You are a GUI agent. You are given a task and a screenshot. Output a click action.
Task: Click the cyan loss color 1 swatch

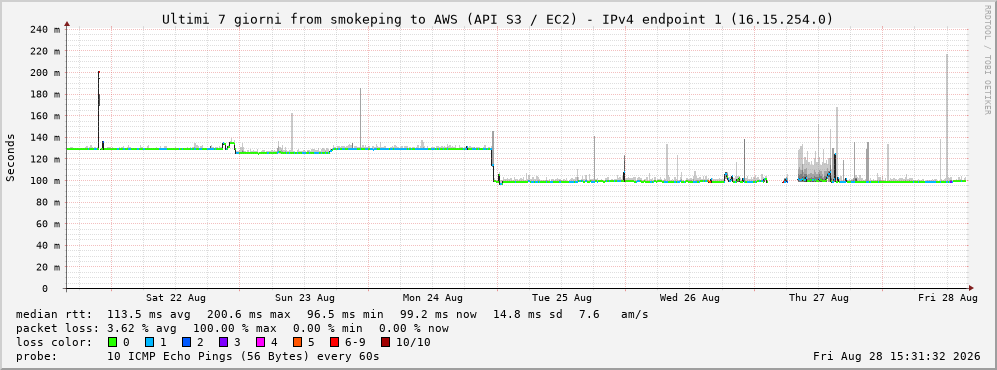click(x=150, y=343)
